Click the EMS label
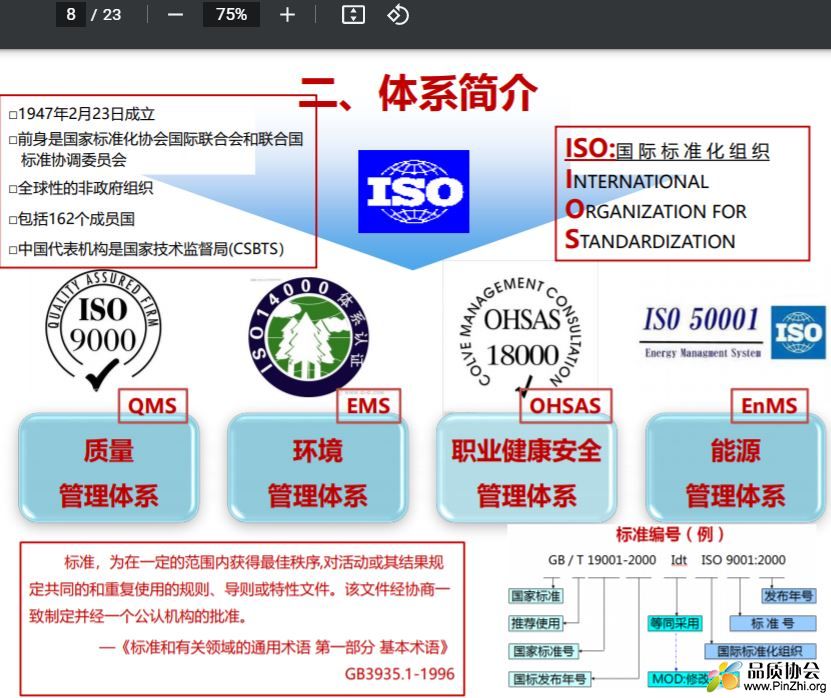 coord(369,406)
